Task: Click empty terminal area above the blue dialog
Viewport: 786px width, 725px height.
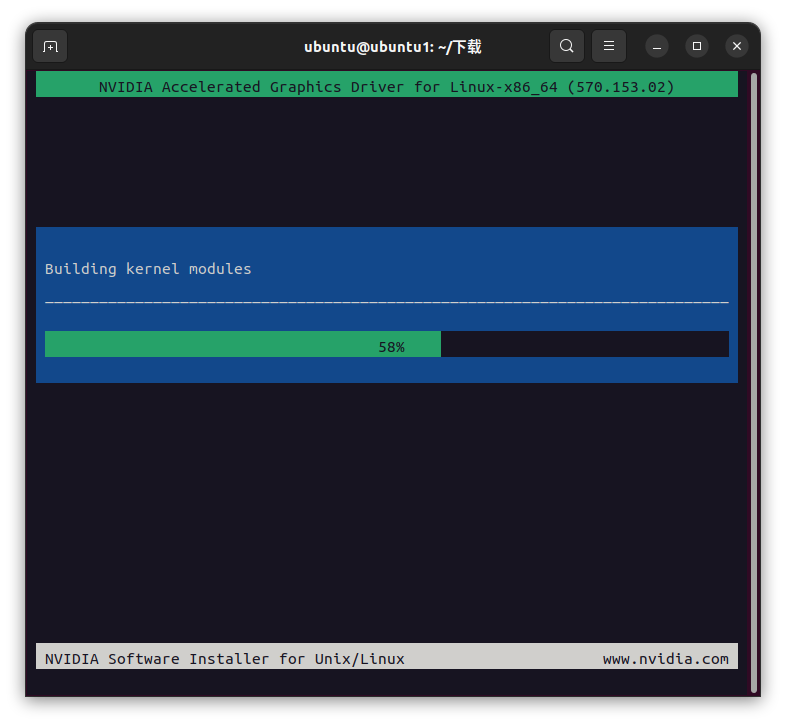Action: (386, 160)
